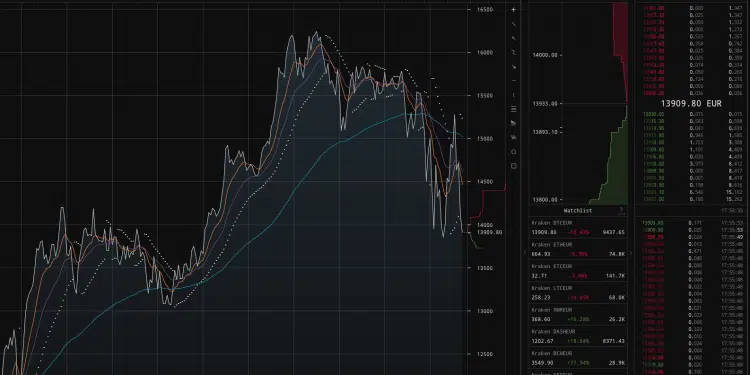Expand panel with right chevron beside watchlist

pyautogui.click(x=631, y=253)
